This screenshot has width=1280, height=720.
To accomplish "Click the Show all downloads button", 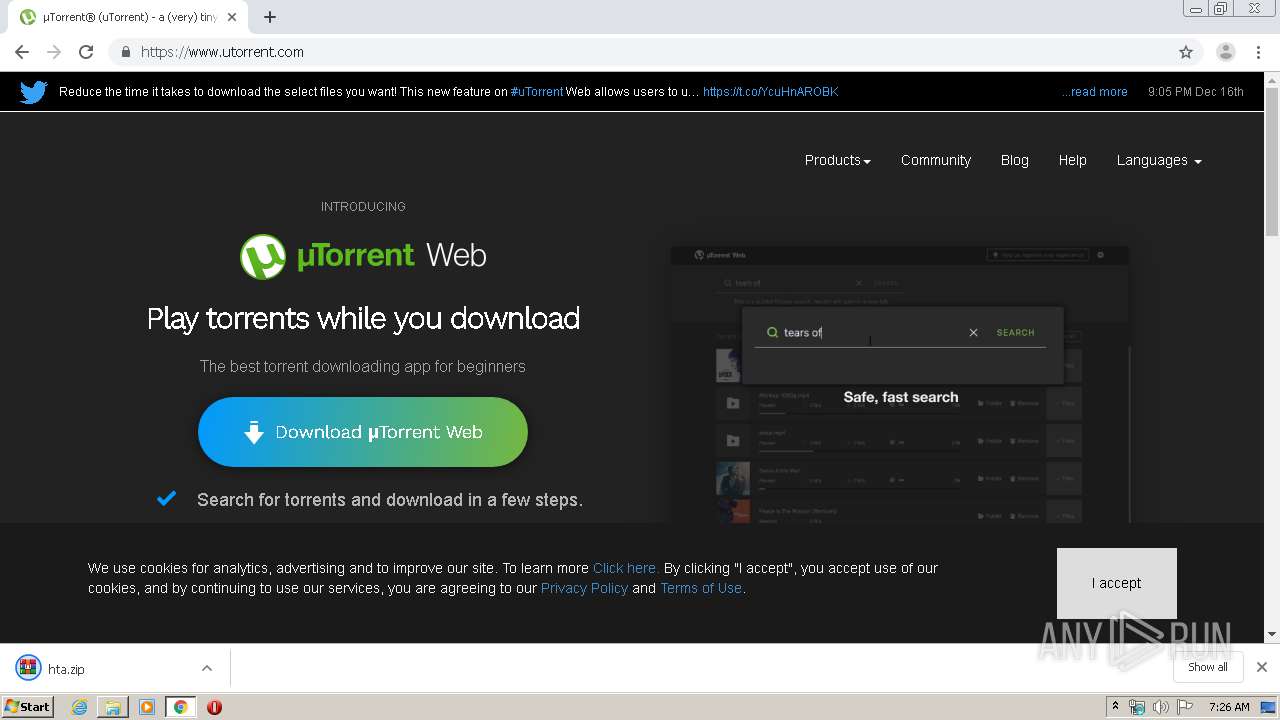I will [1208, 667].
